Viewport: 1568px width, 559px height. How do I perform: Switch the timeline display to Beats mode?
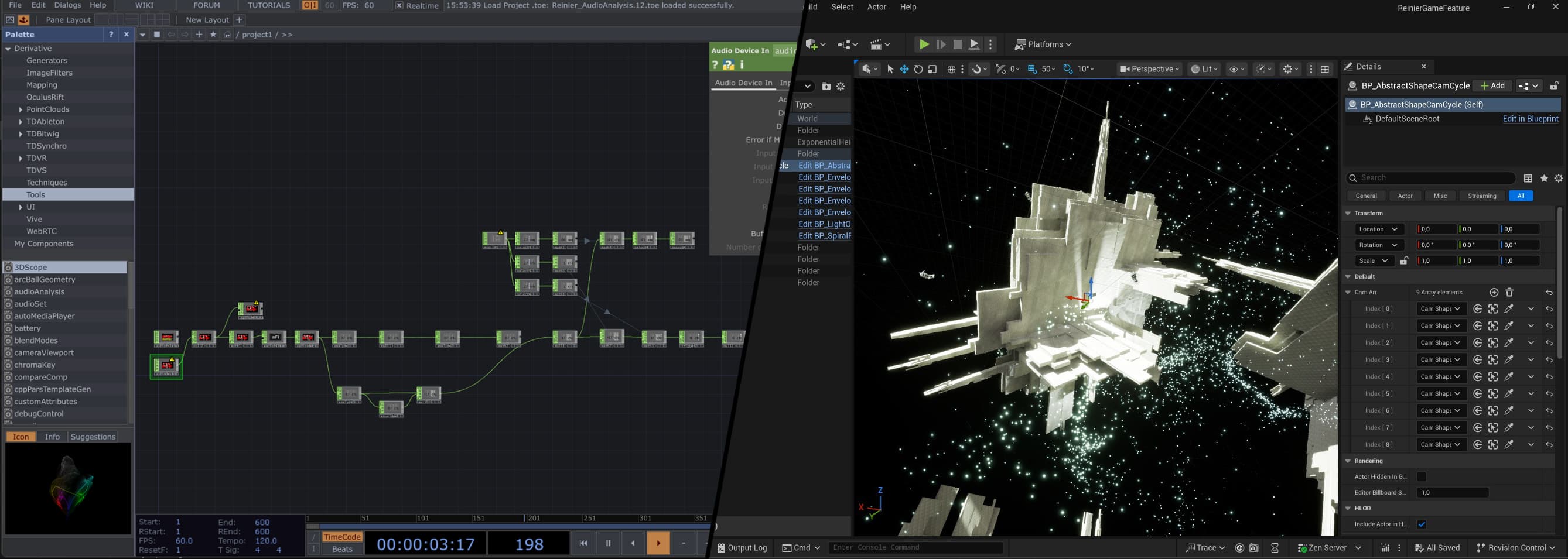342,549
